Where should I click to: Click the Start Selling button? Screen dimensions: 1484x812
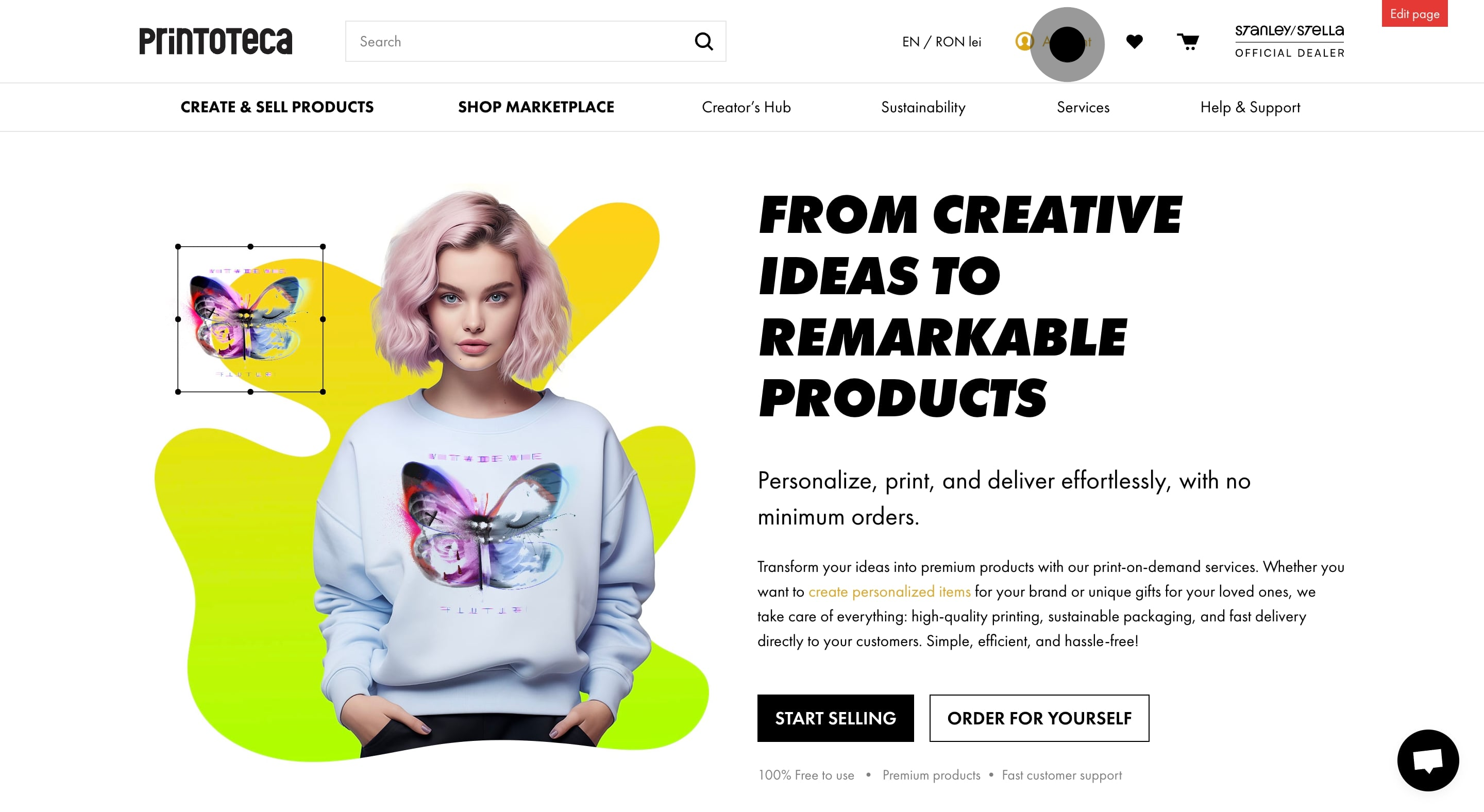click(835, 718)
